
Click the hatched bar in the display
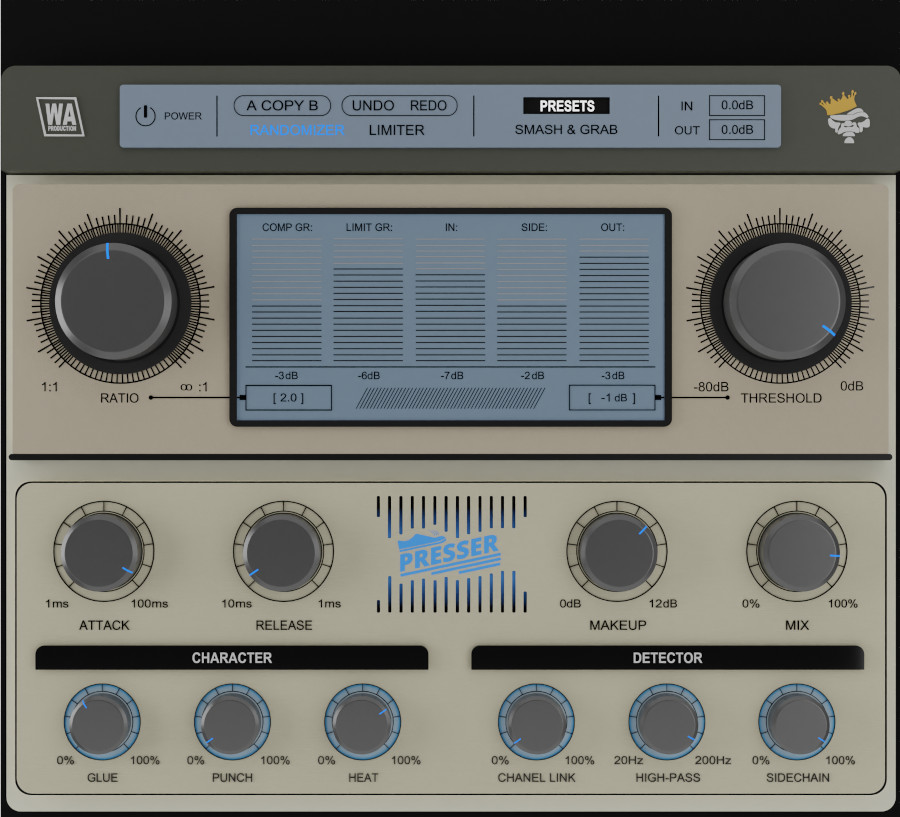[x=451, y=398]
